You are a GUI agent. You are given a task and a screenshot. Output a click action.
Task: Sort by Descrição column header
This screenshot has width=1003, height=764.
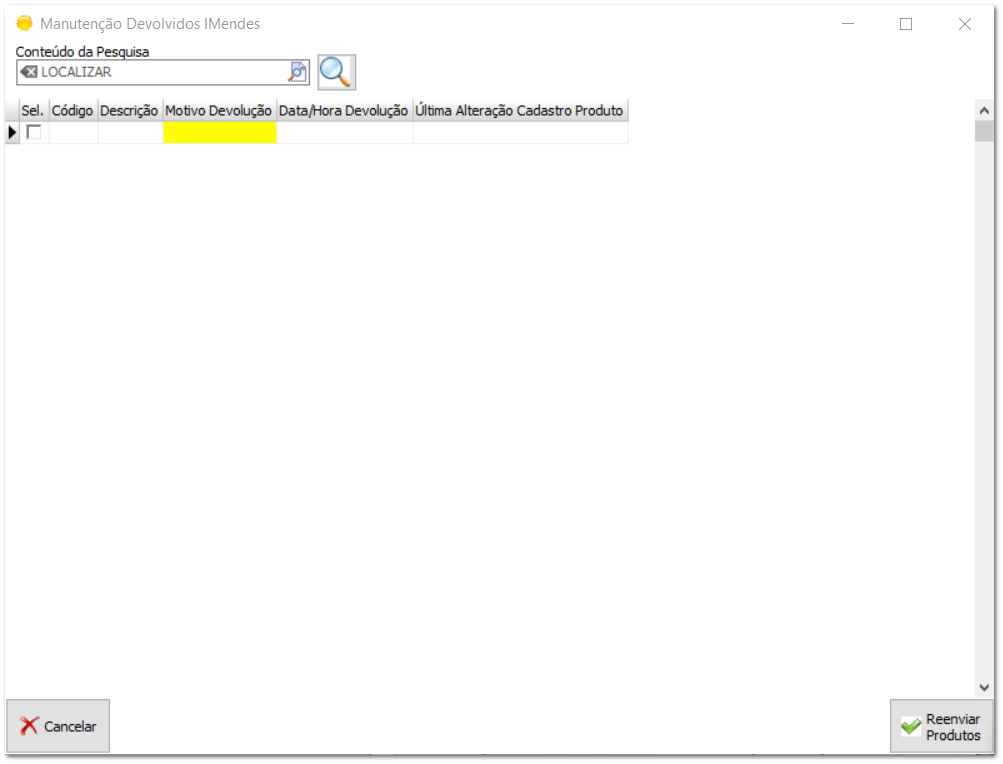tap(129, 111)
